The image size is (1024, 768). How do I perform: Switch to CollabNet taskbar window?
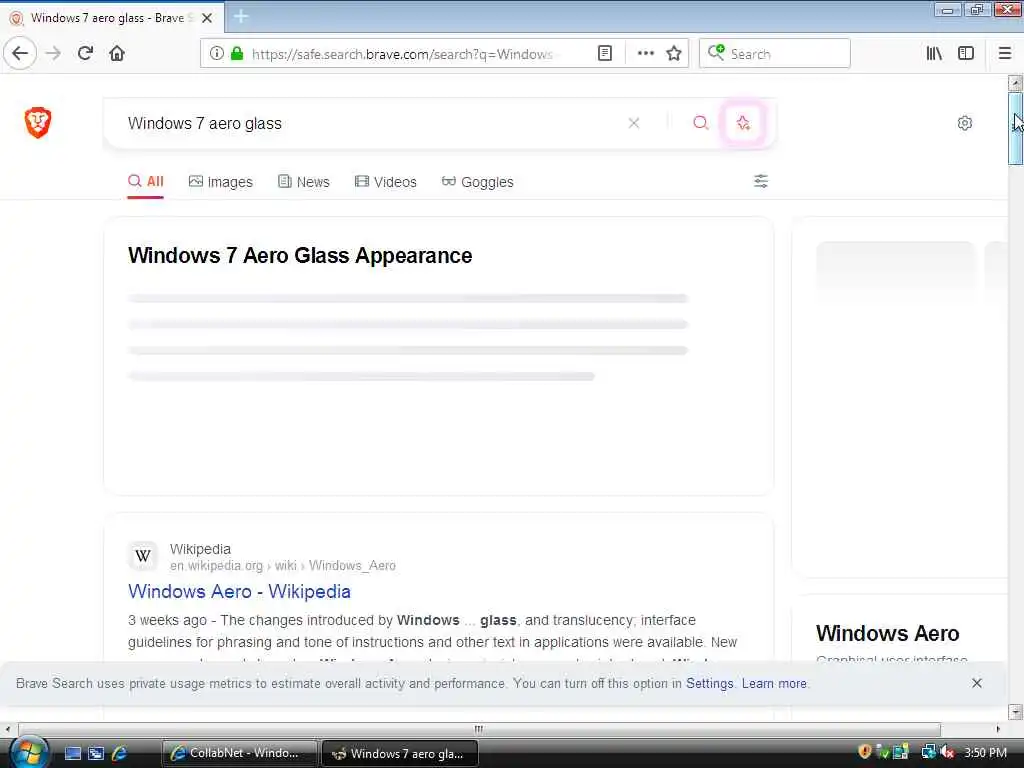click(239, 753)
